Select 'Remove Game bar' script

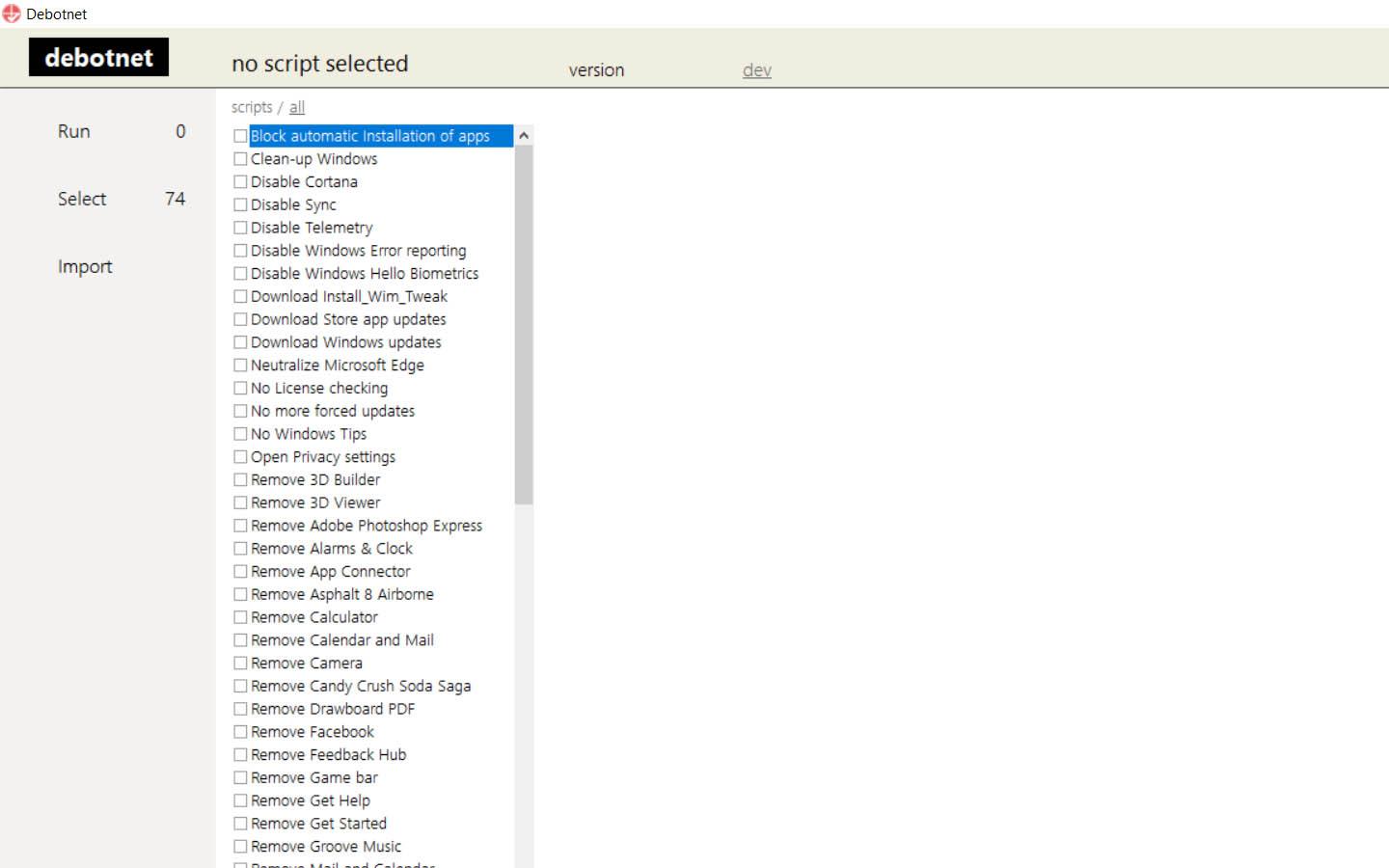point(314,778)
